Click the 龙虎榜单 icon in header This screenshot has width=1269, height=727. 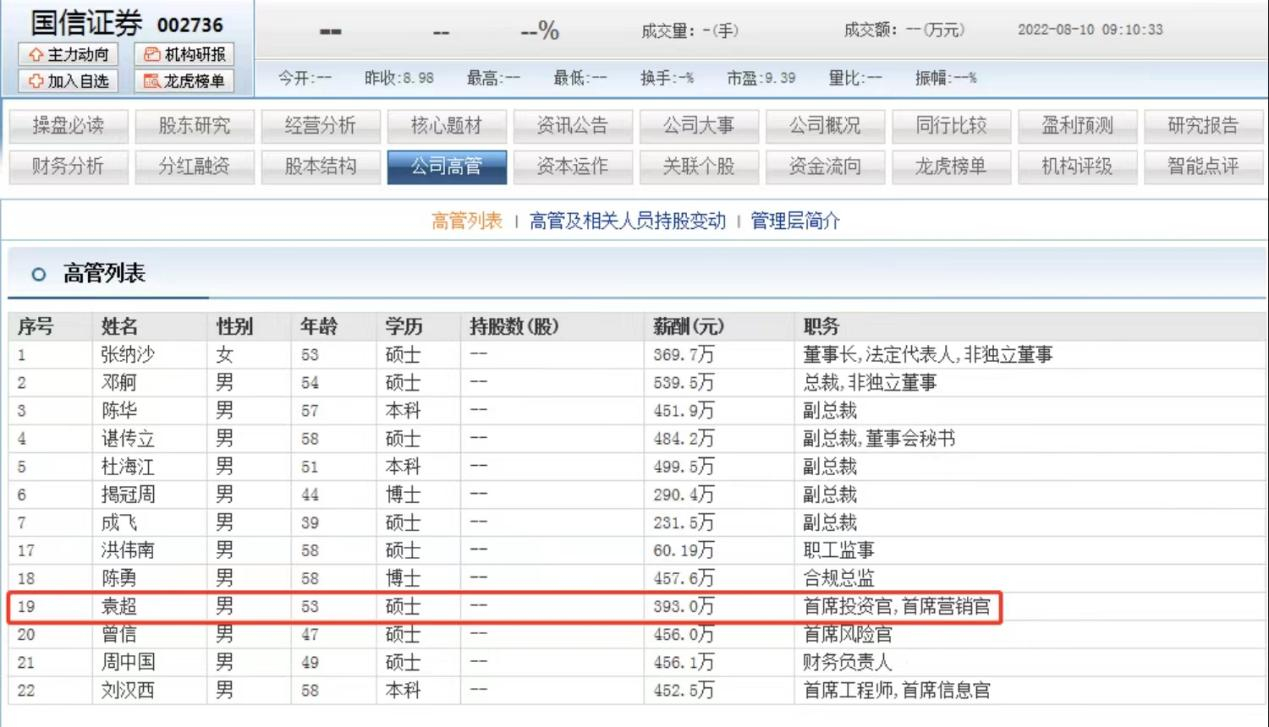click(x=152, y=81)
